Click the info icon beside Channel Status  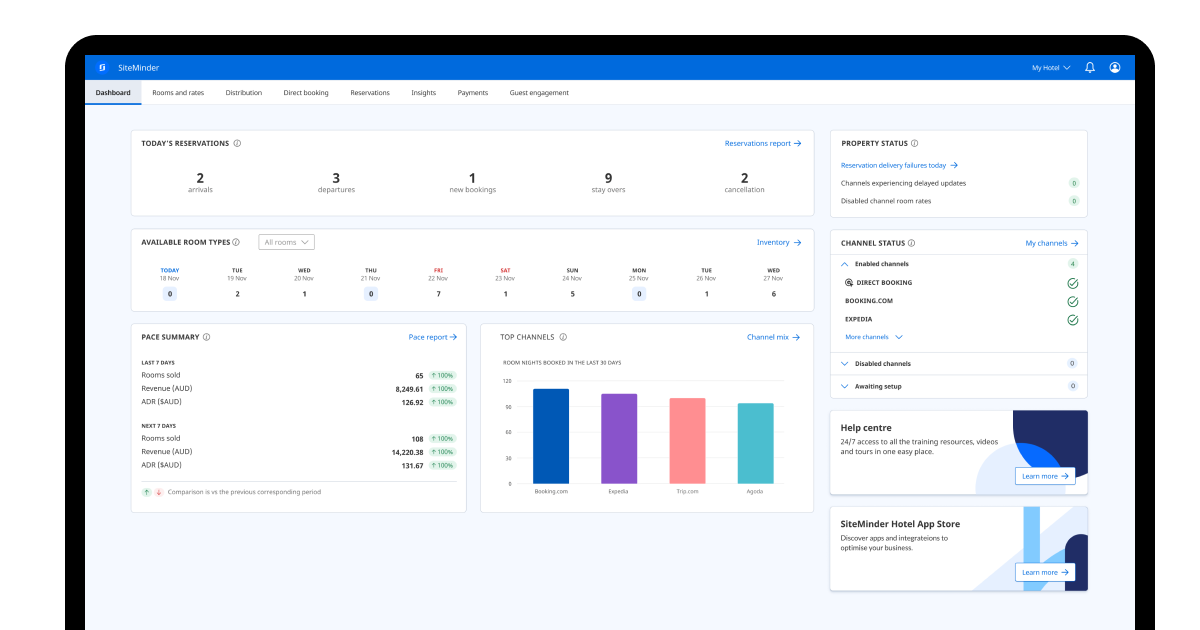coord(913,242)
